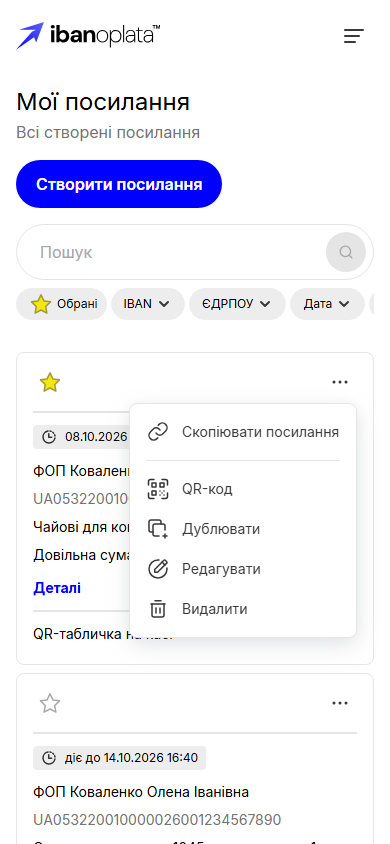Click the діє до 14.10.2026 16:40 badge

click(119, 758)
